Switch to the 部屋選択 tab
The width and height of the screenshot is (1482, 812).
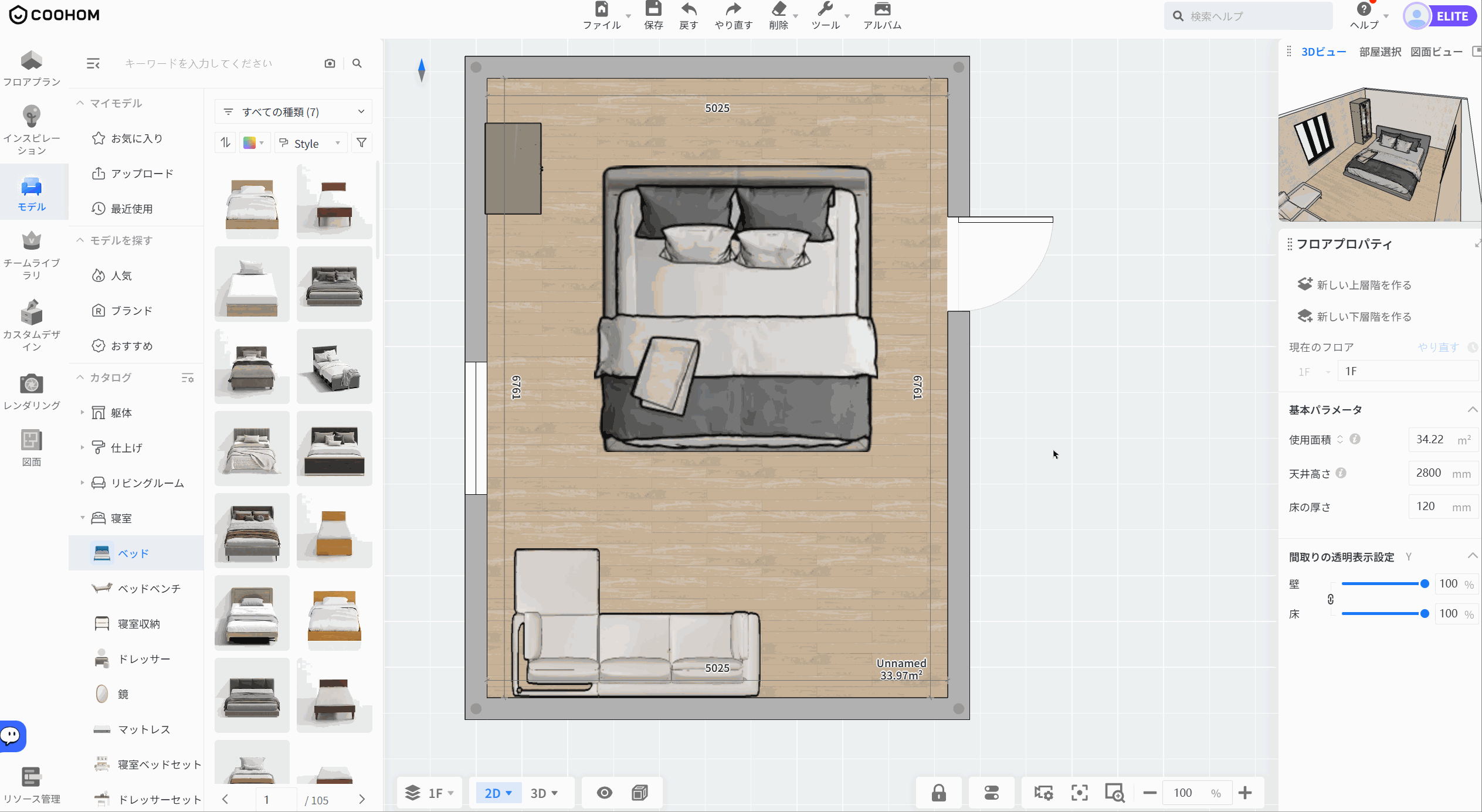click(x=1380, y=52)
